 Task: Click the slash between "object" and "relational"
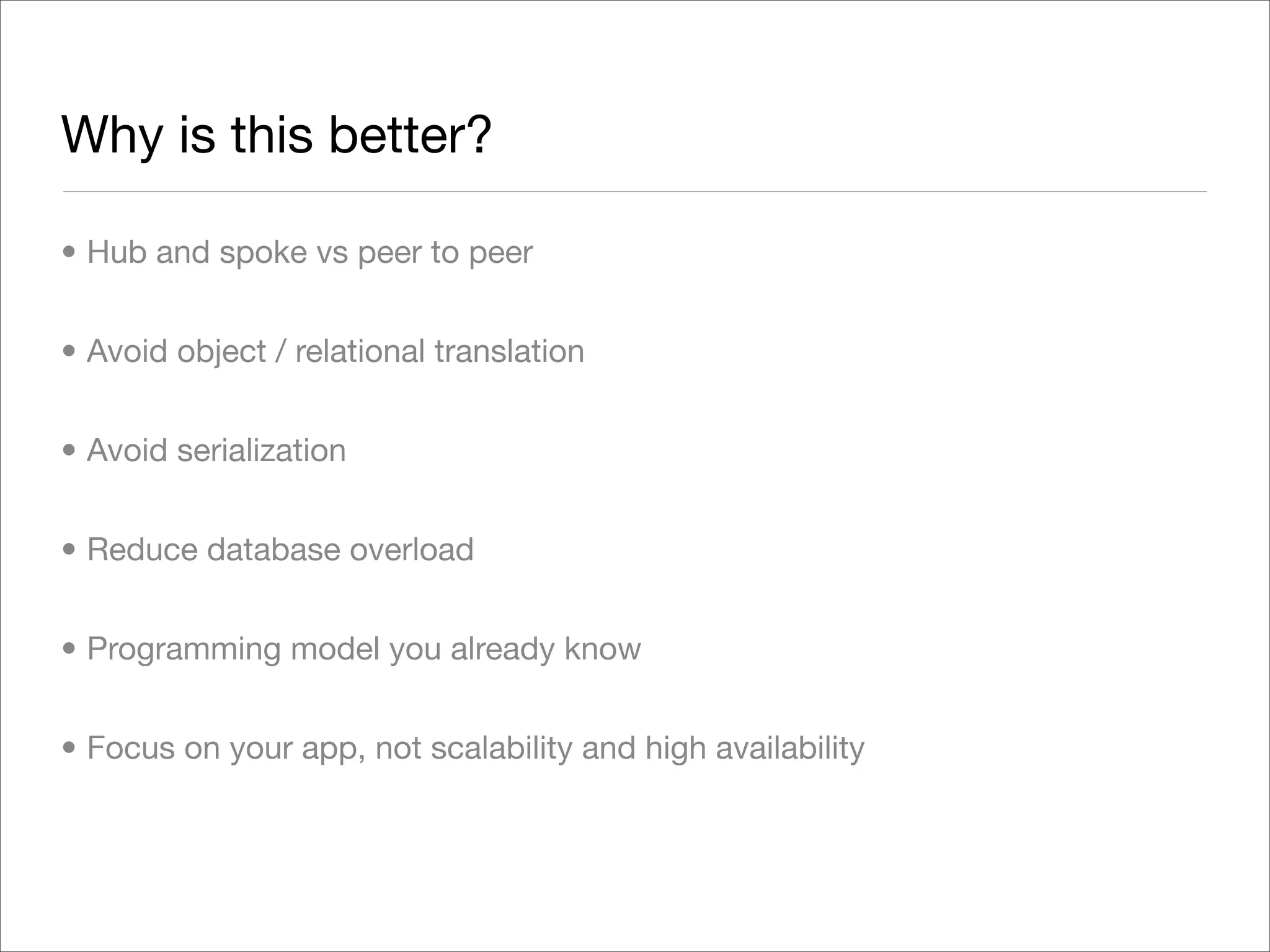280,351
